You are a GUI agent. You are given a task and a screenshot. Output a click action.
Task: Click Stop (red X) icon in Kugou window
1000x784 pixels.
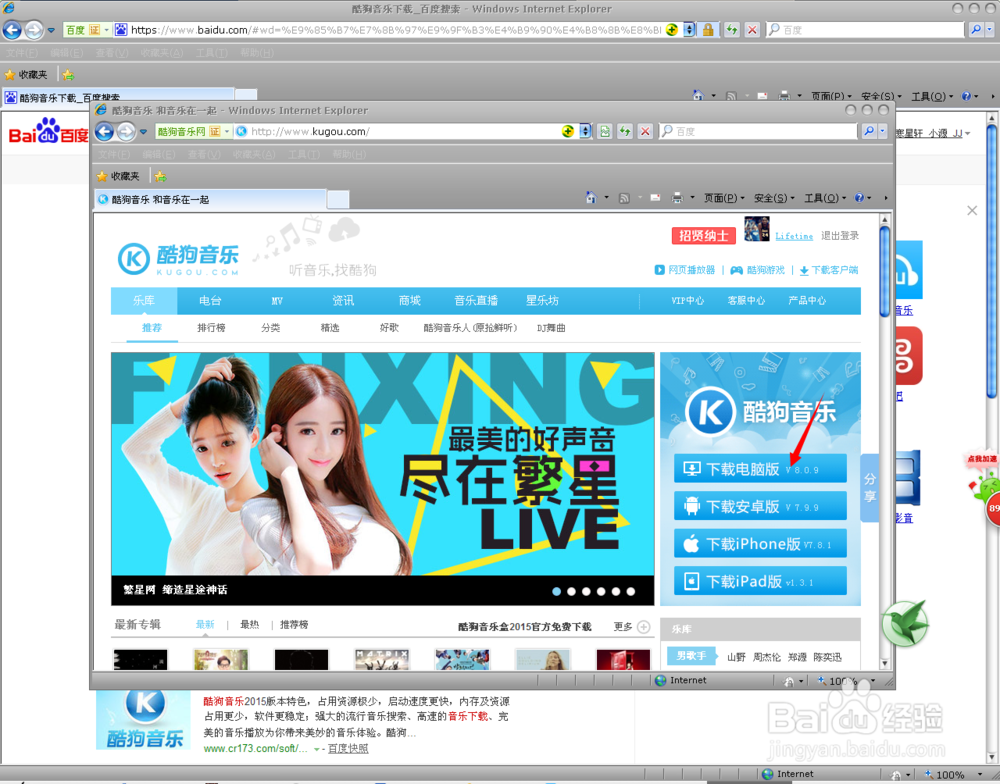(x=645, y=131)
